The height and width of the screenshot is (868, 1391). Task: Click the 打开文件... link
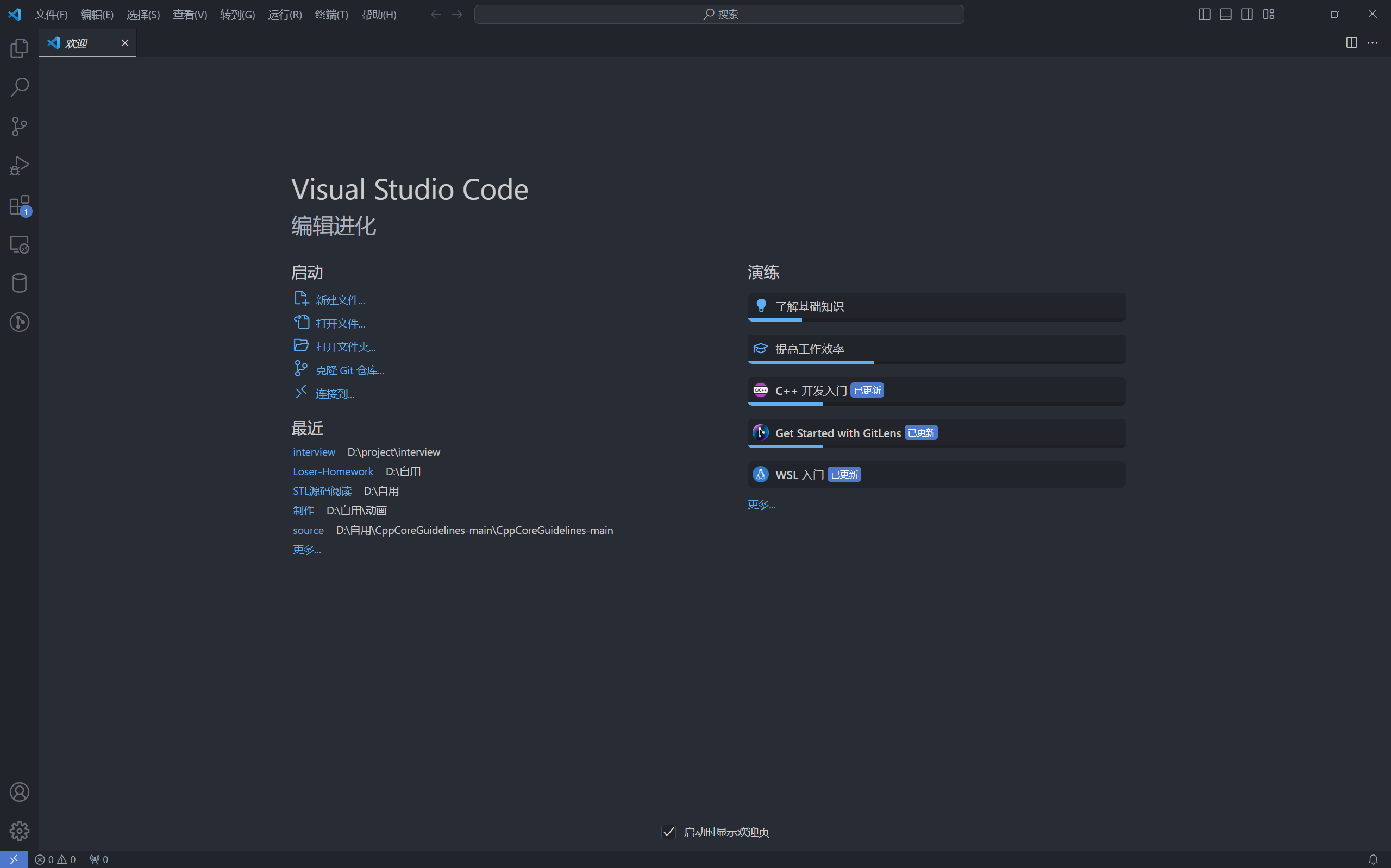tap(340, 324)
